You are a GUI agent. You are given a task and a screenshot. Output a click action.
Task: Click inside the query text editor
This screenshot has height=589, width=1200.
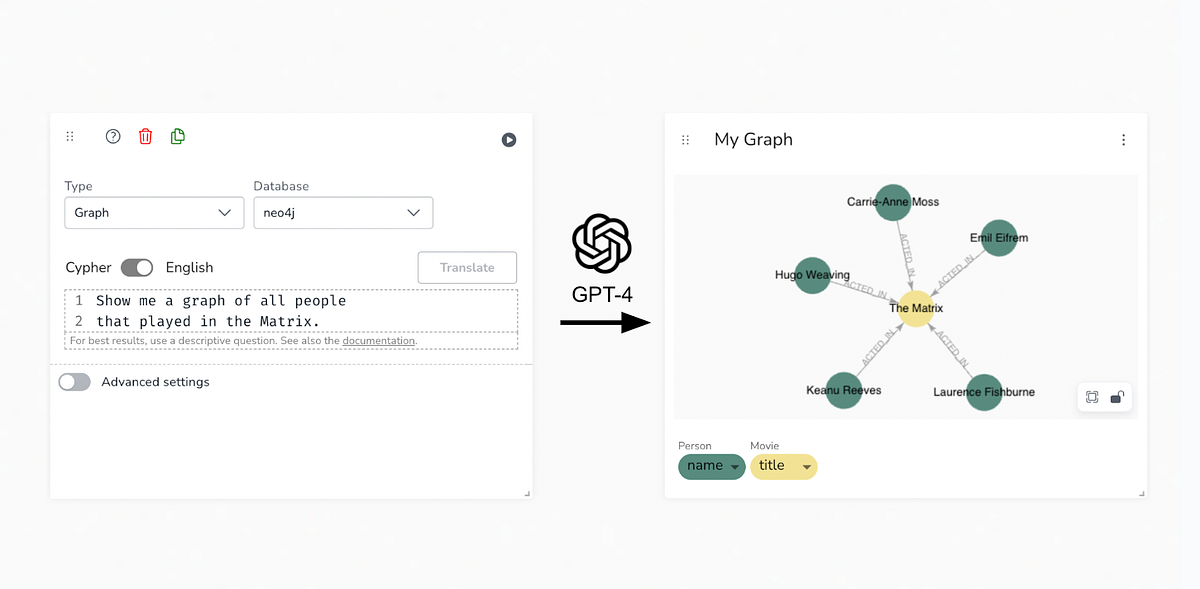click(x=290, y=310)
